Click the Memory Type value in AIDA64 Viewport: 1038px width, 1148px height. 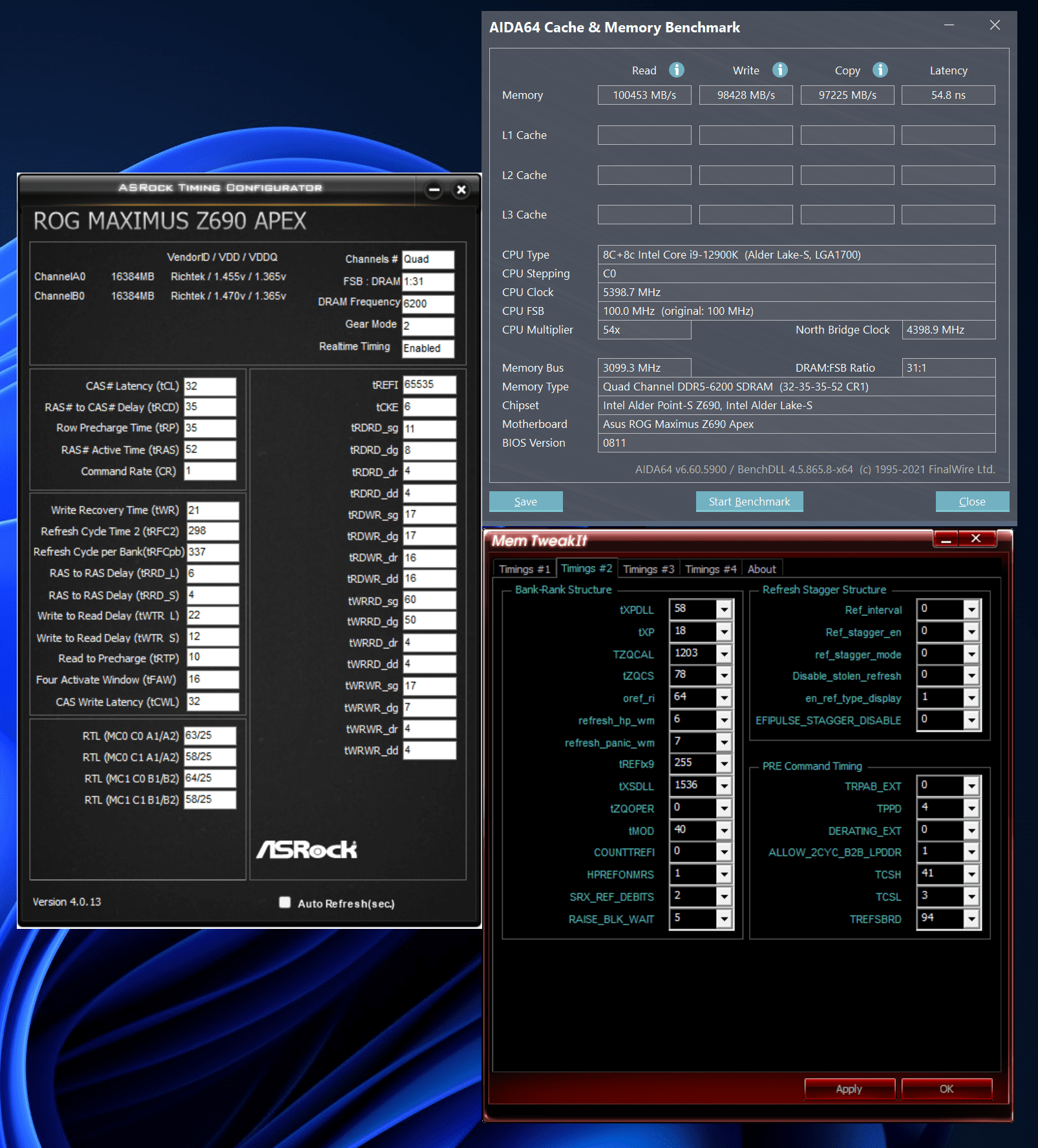click(x=796, y=387)
